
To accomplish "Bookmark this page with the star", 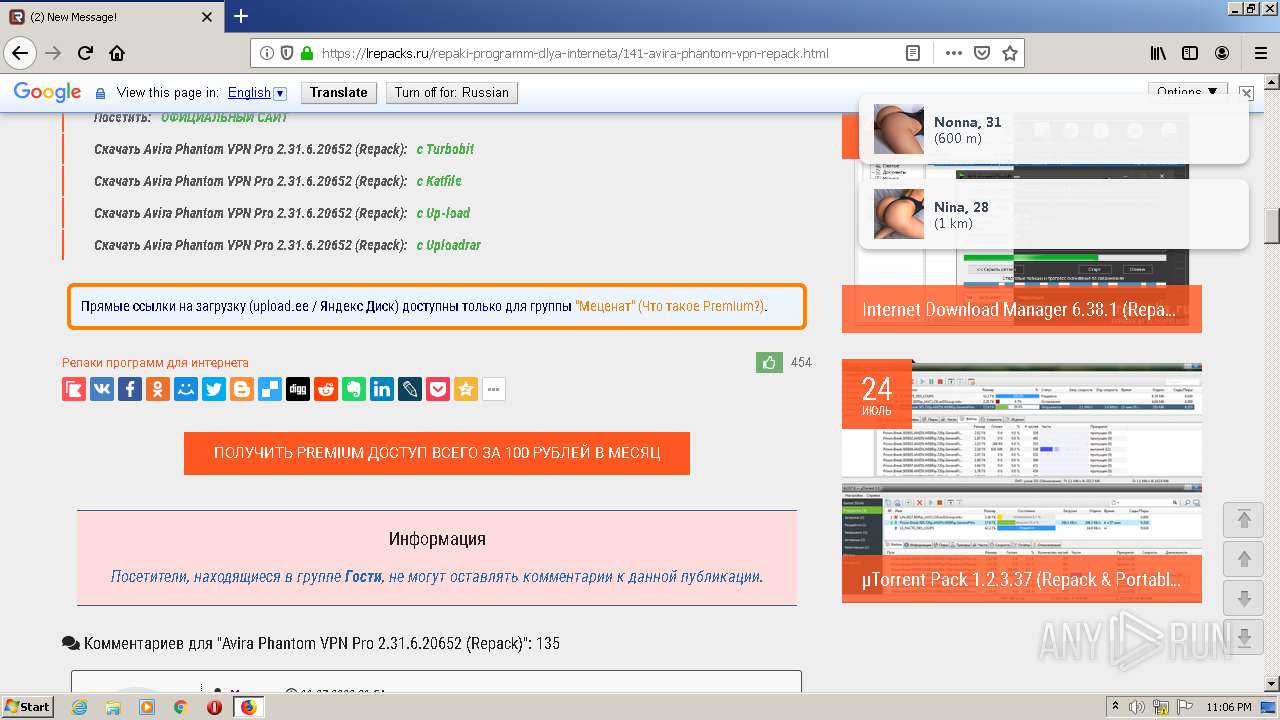I will (1010, 53).
